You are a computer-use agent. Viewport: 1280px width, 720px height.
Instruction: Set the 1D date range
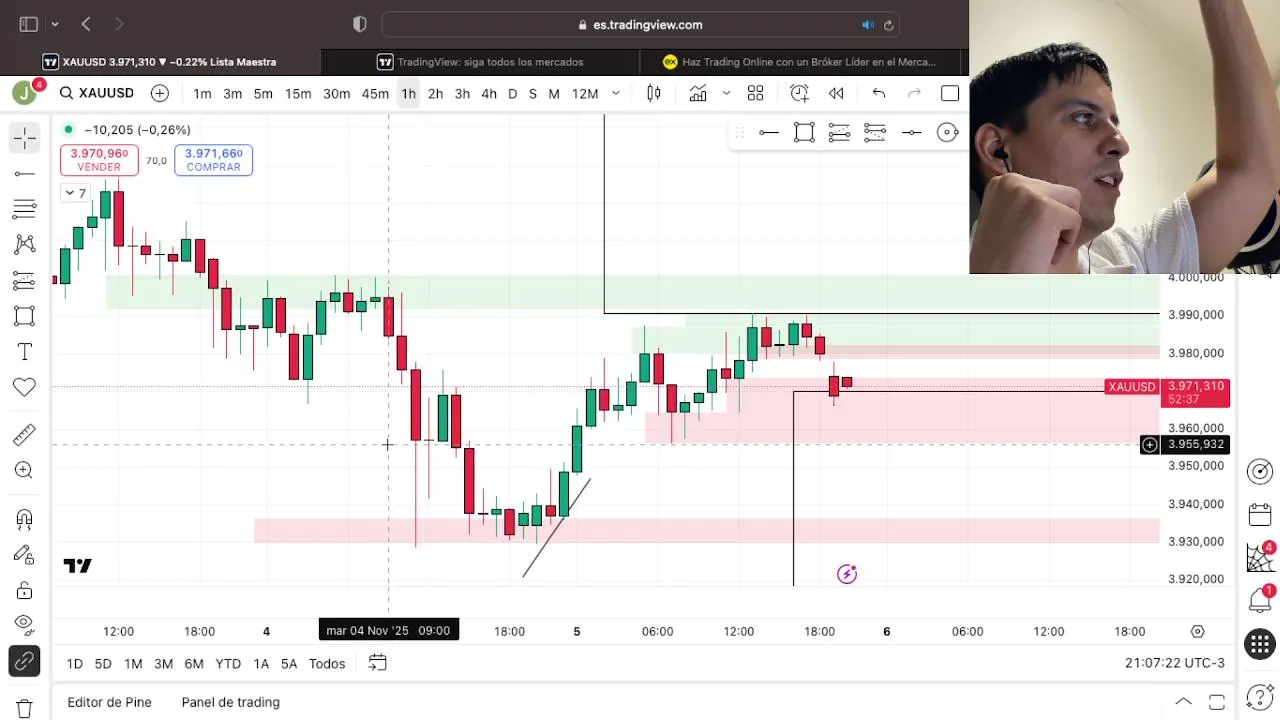click(x=75, y=664)
